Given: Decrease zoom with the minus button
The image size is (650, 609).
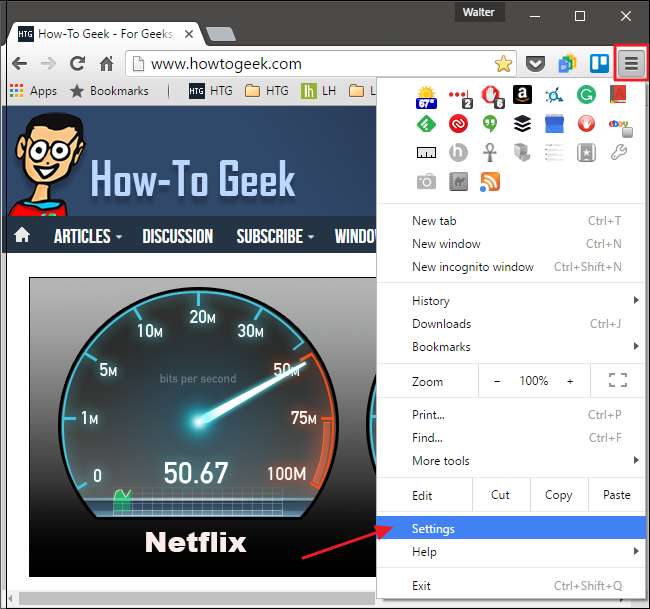Looking at the screenshot, I should 497,381.
